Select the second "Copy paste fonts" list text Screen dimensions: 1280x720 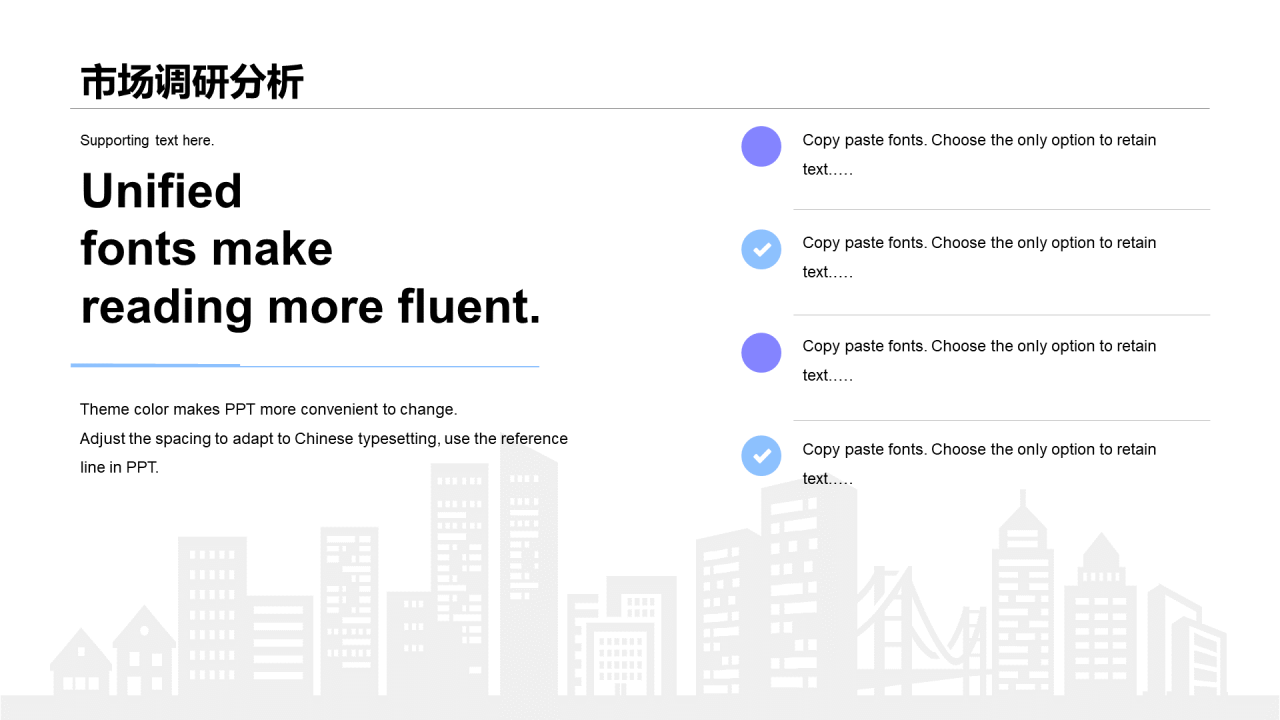(979, 257)
